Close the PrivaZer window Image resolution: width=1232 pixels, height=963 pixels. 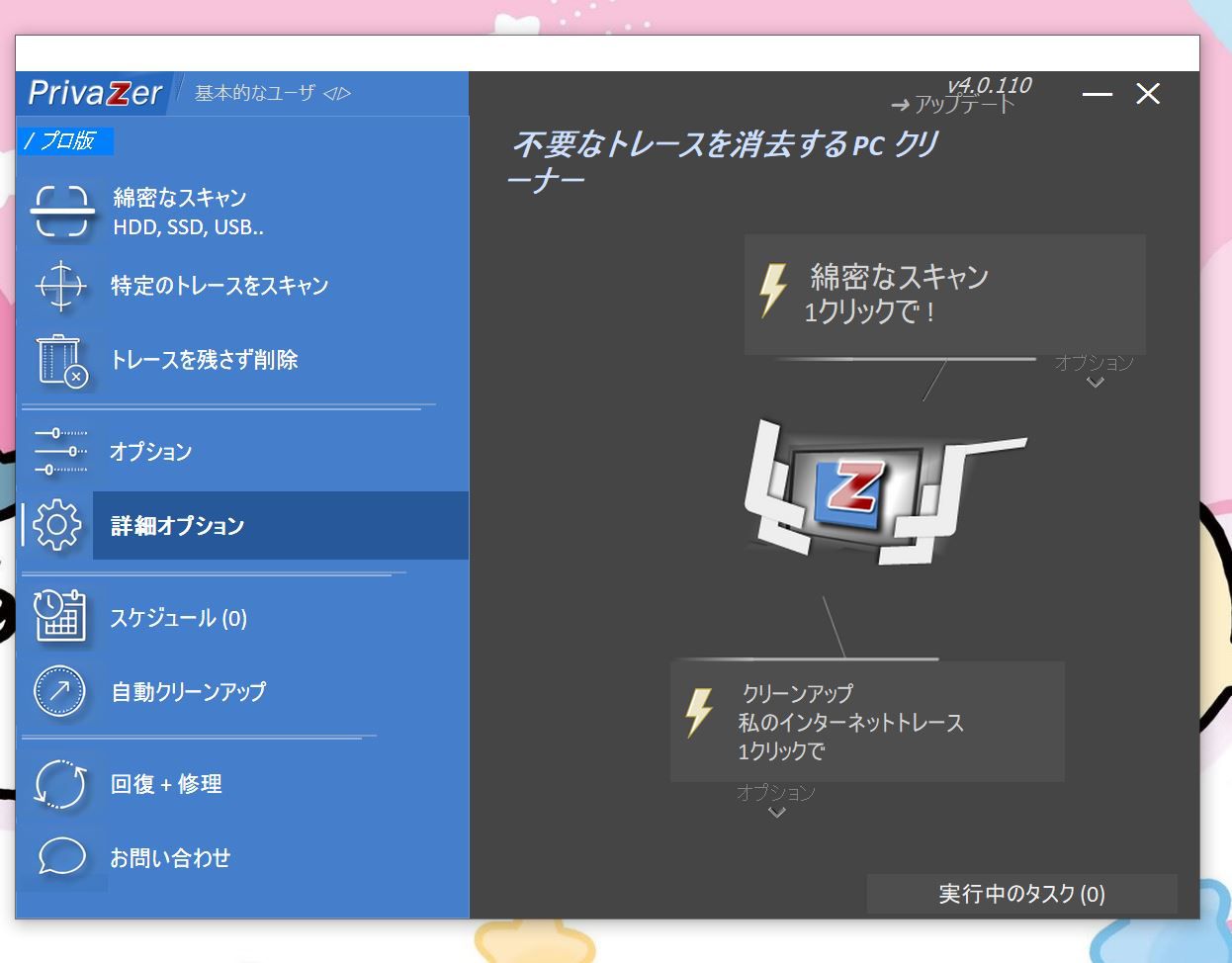coord(1148,94)
